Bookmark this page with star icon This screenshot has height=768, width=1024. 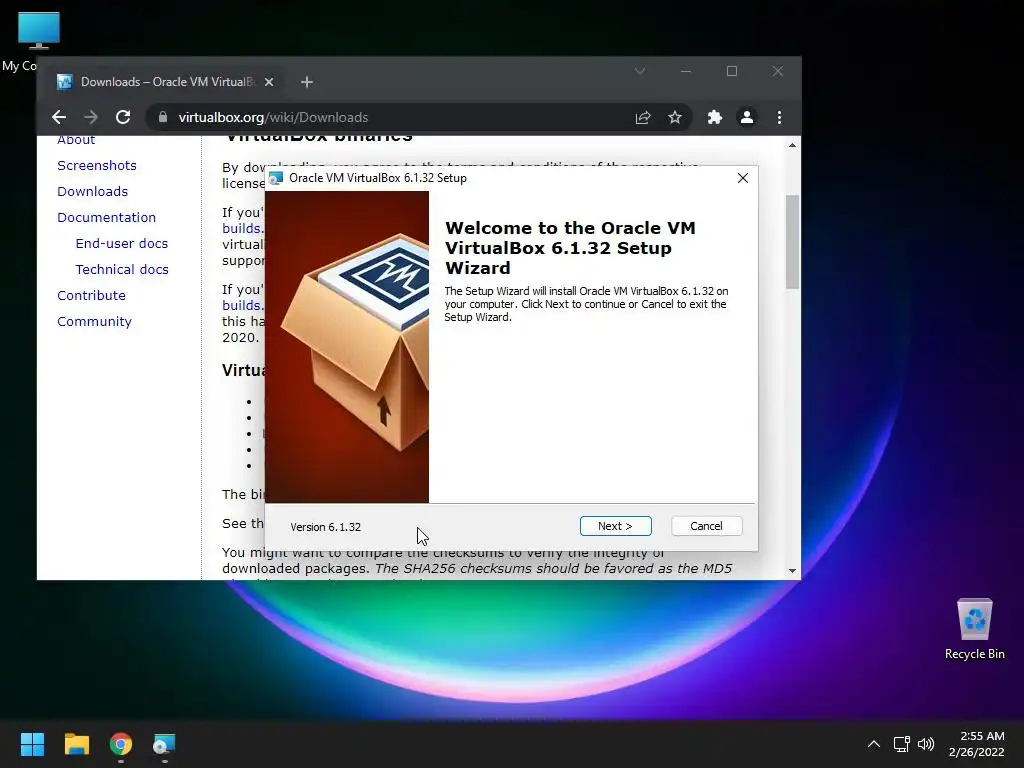pos(675,117)
